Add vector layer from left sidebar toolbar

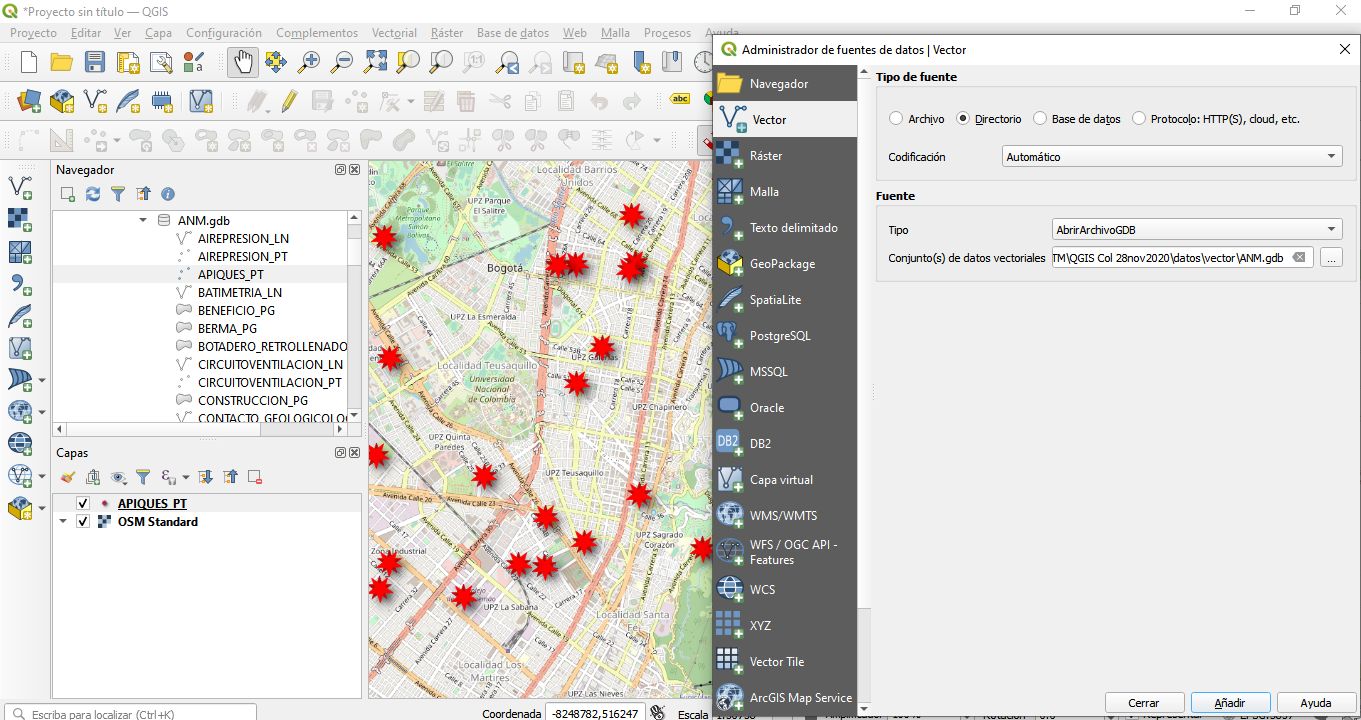[19, 186]
